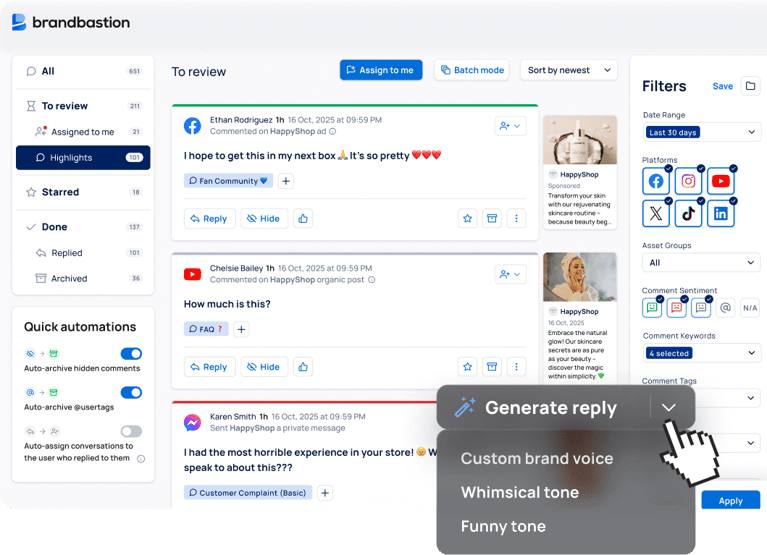Toggle the X platform filter

click(x=656, y=214)
